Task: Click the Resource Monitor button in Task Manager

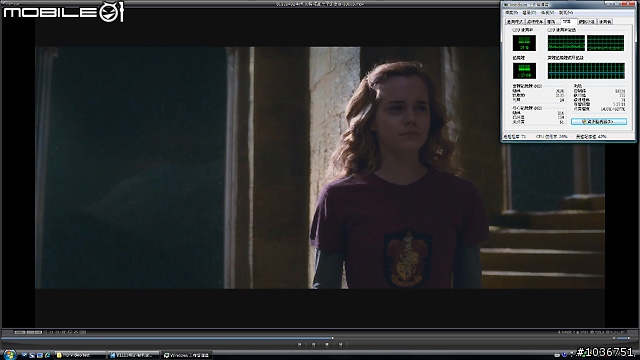Action: click(x=599, y=122)
